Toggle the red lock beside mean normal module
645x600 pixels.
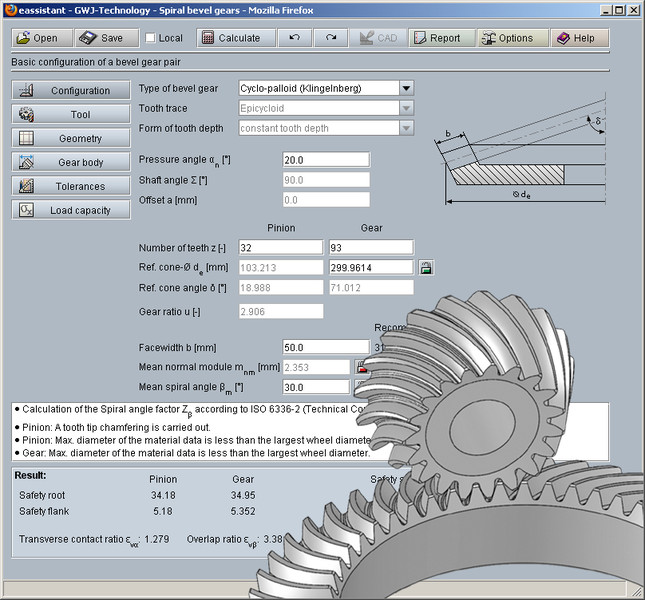click(362, 367)
